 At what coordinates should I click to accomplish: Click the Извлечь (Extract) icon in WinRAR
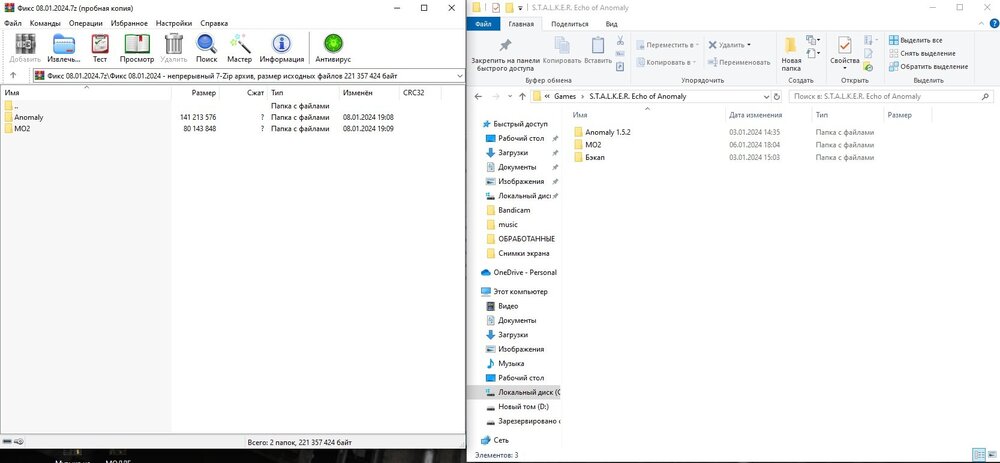[64, 47]
